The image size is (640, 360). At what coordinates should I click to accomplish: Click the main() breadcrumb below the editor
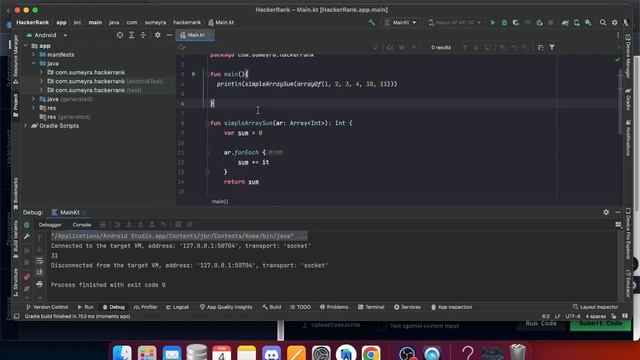220,202
